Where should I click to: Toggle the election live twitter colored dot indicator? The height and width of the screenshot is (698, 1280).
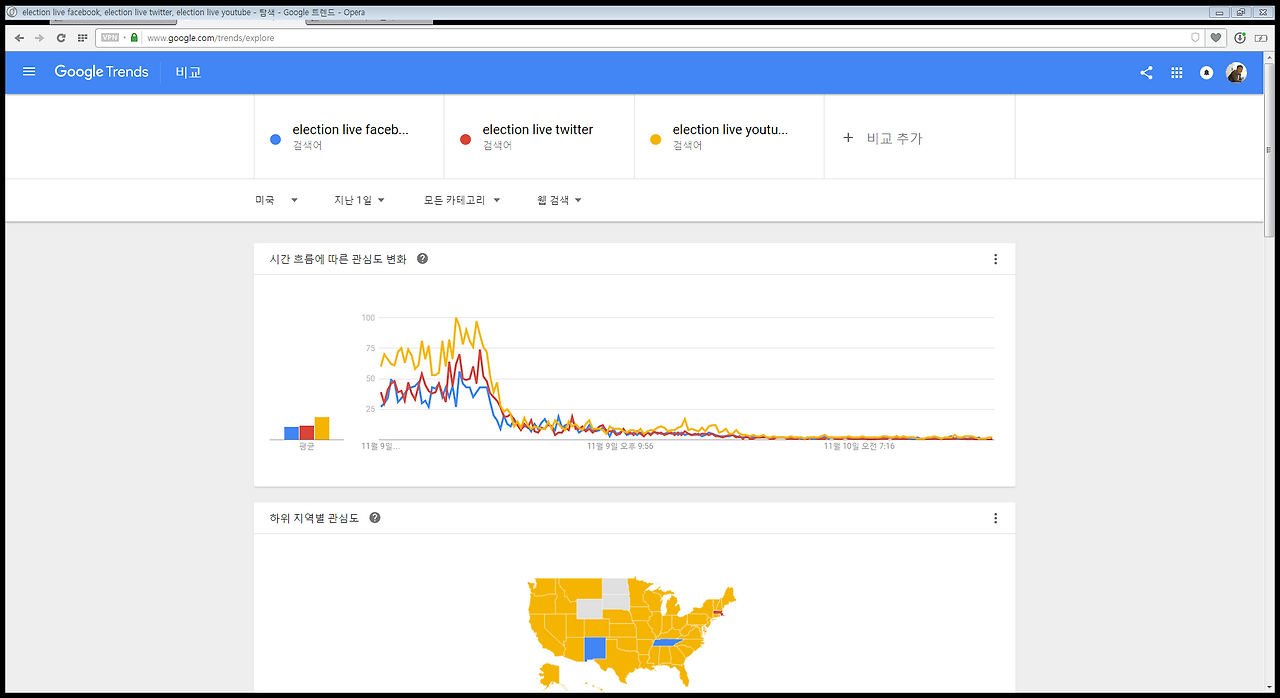tap(465, 139)
